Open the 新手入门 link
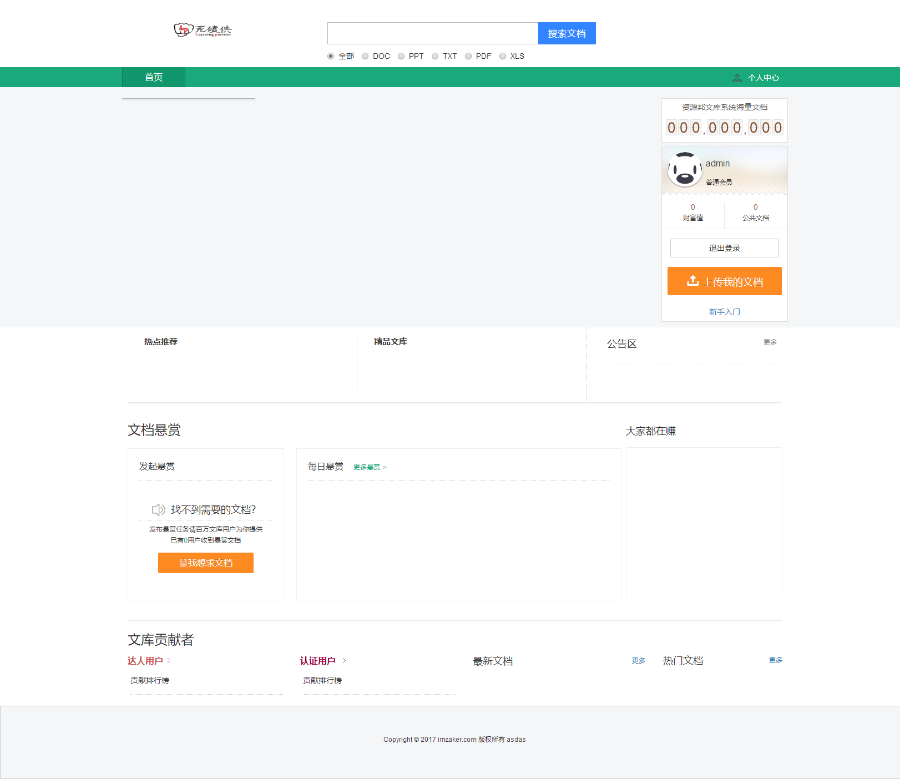The width and height of the screenshot is (900, 779). (x=724, y=312)
